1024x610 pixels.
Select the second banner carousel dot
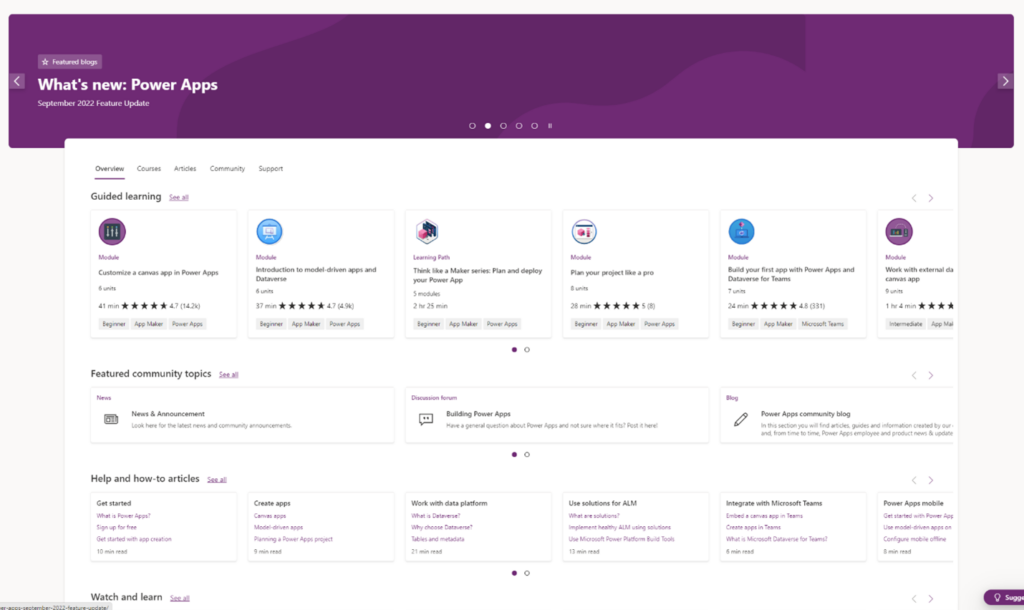[x=487, y=125]
